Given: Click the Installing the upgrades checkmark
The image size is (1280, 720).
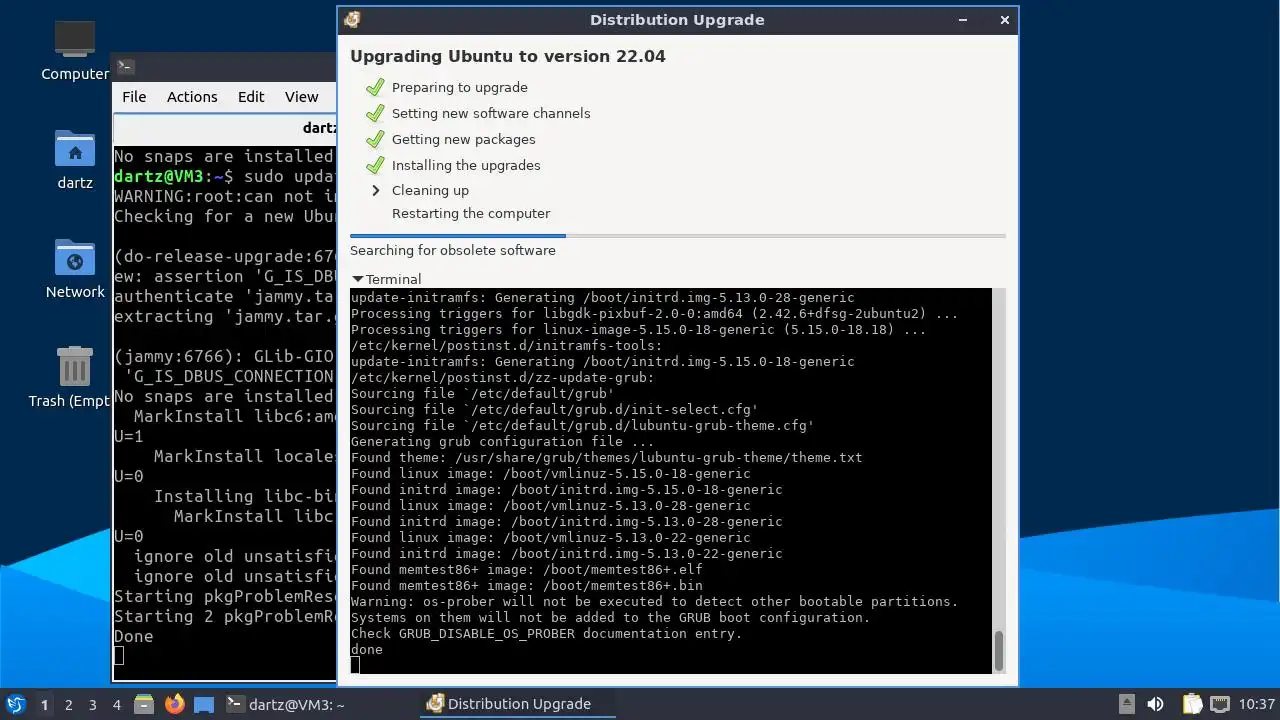Looking at the screenshot, I should click(376, 165).
